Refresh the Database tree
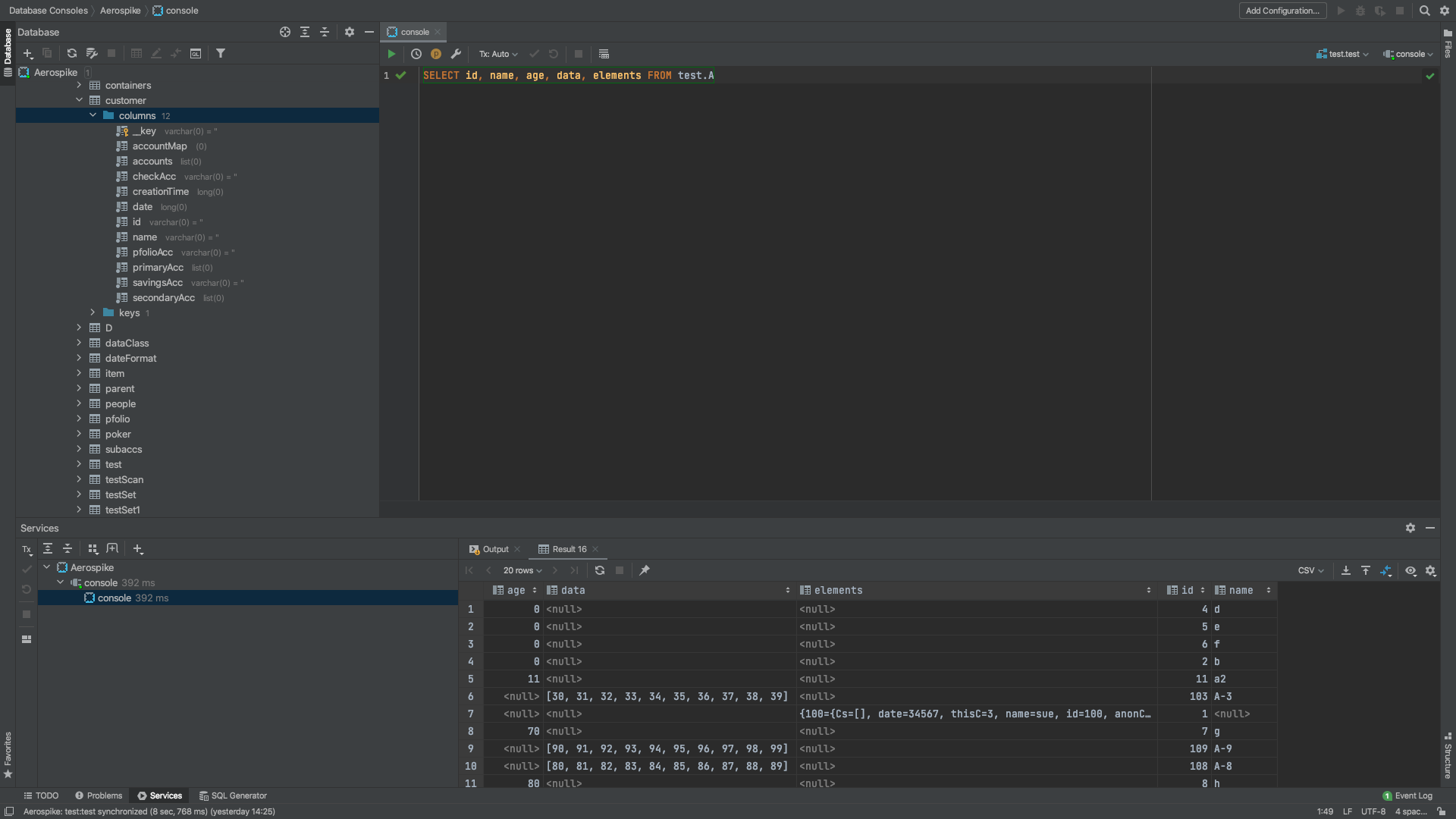 tap(72, 54)
